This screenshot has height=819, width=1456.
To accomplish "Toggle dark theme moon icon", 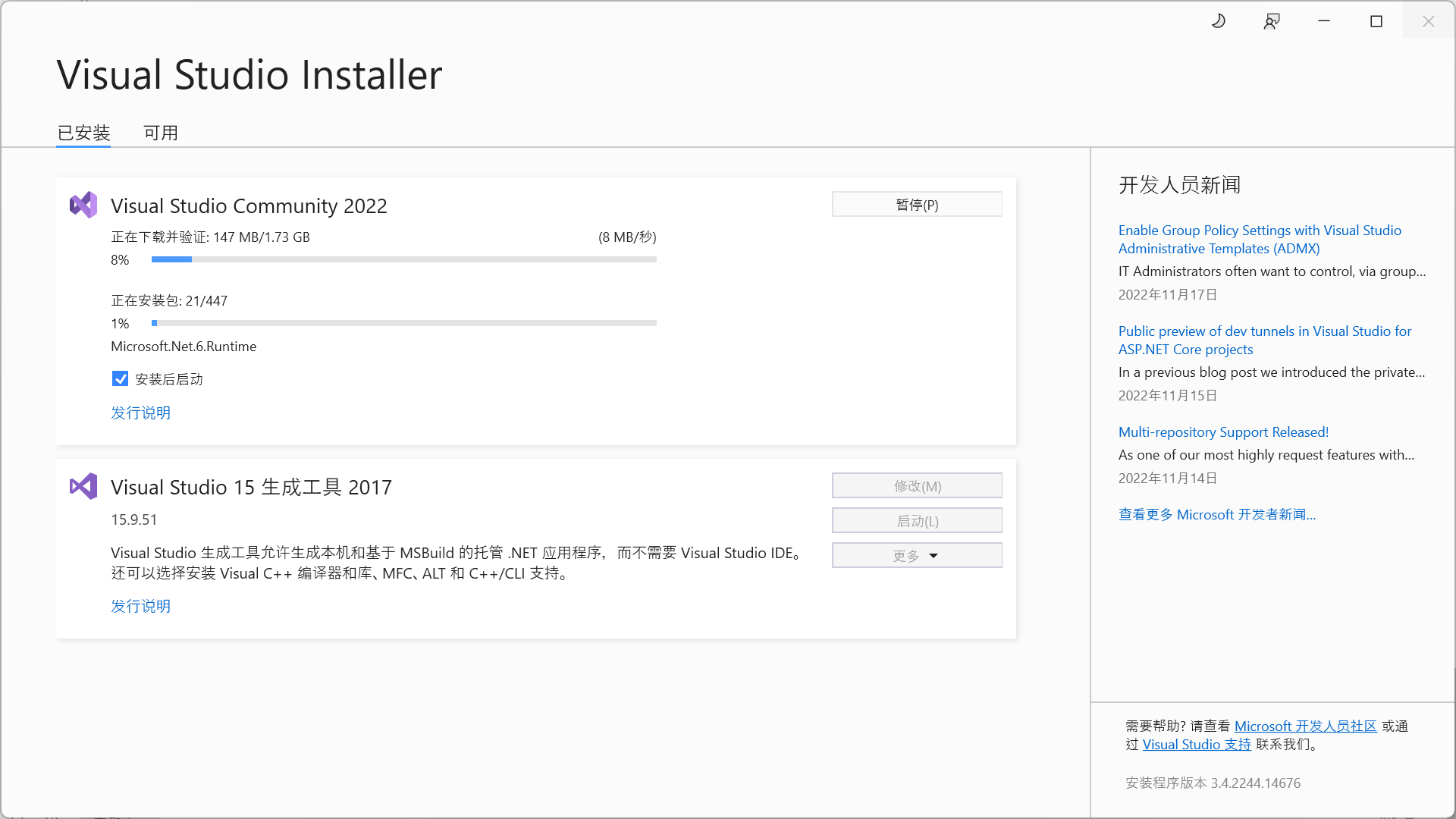I will [1219, 21].
